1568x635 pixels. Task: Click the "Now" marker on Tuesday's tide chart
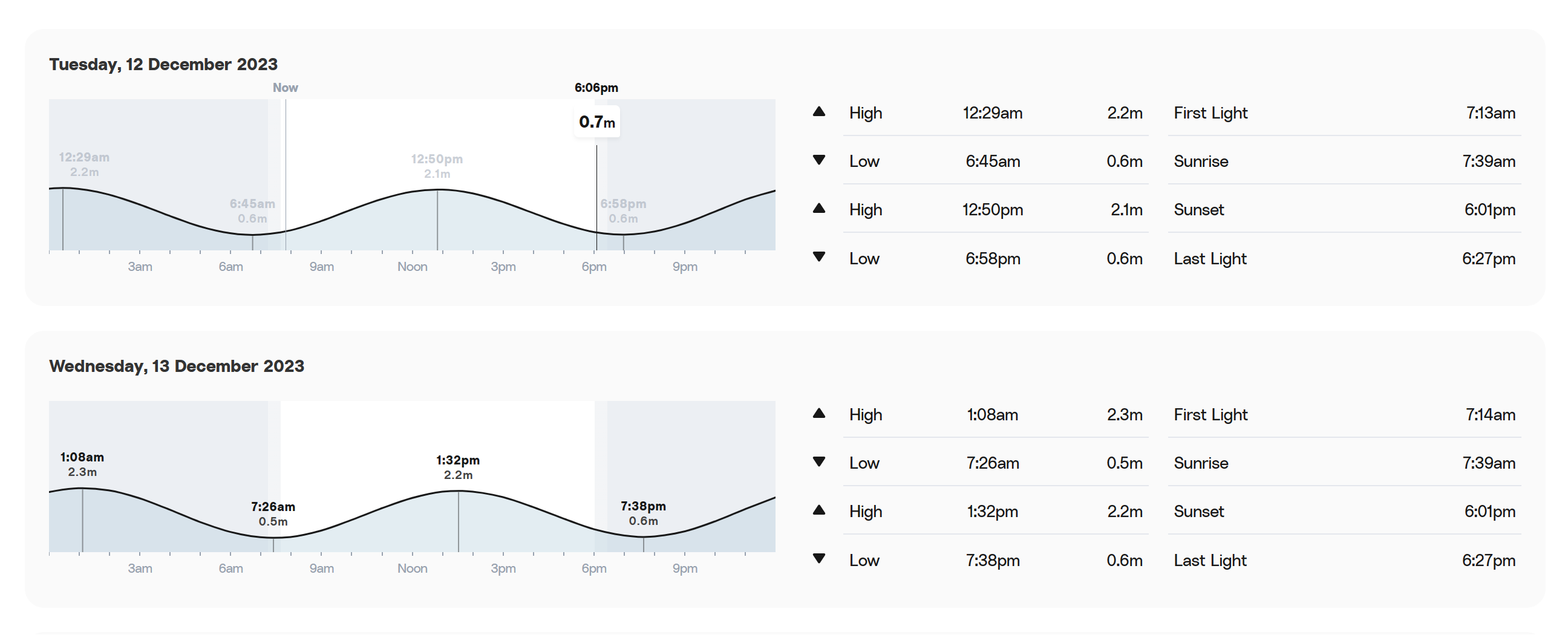click(285, 88)
